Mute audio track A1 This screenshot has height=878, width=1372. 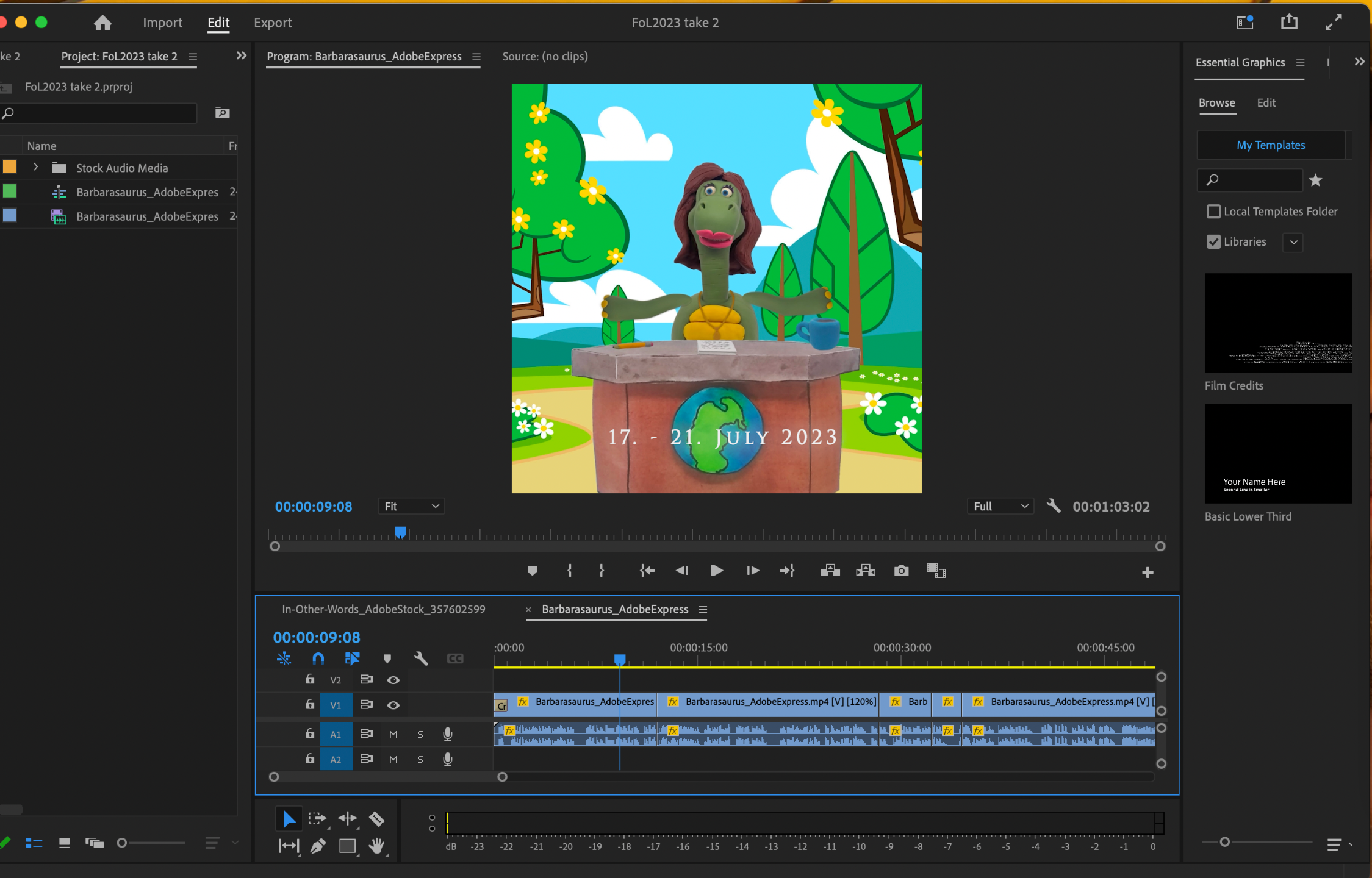coord(393,735)
